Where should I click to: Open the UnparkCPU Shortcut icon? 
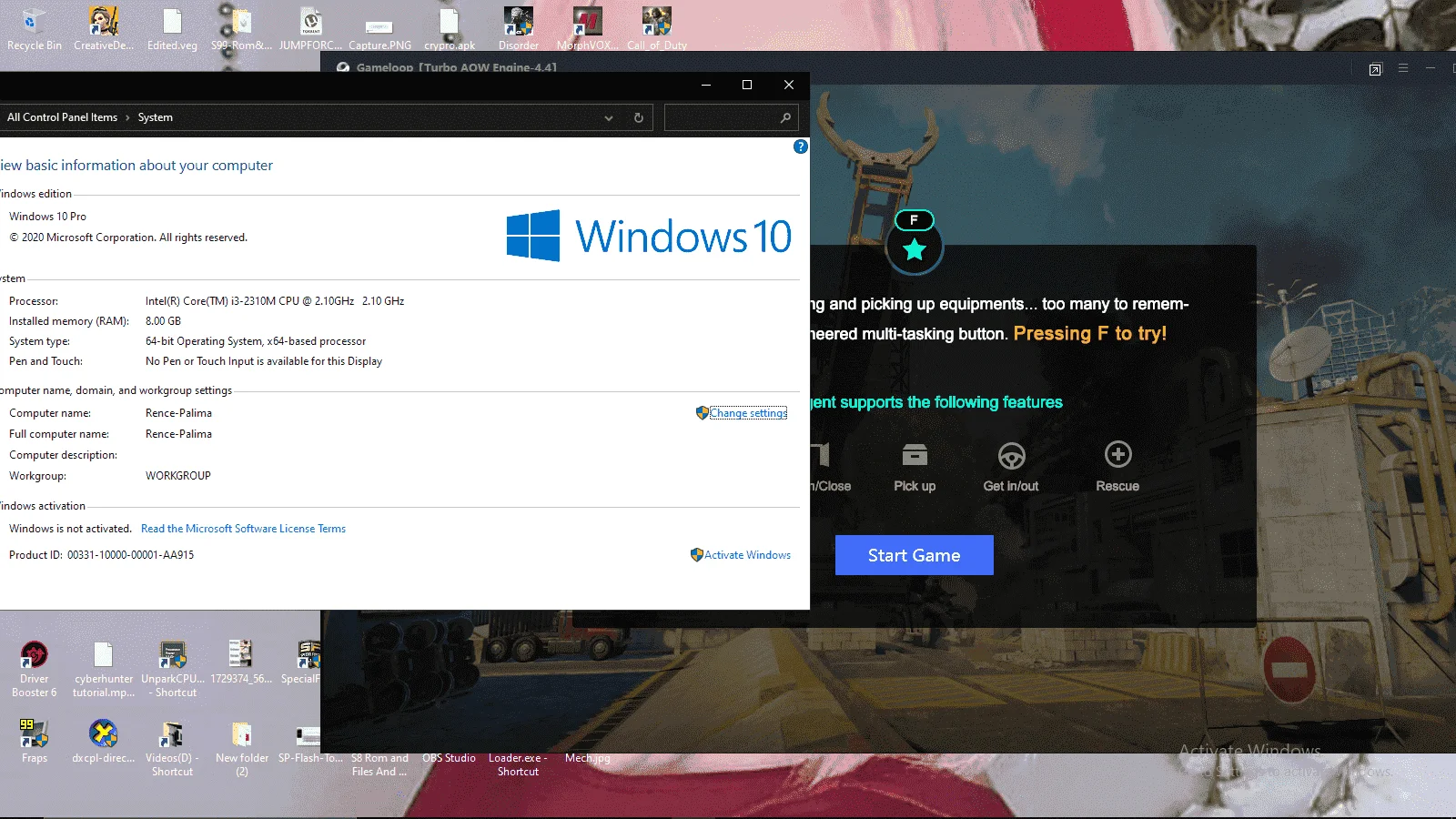pos(172,669)
